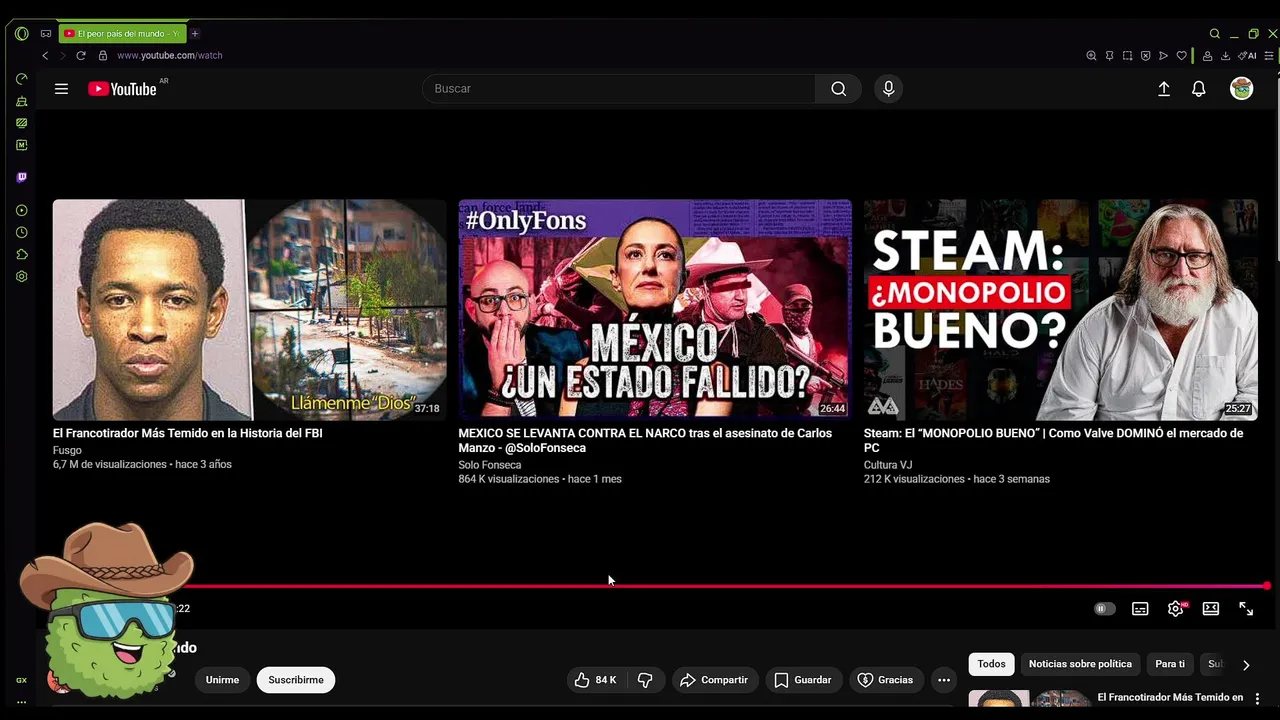Save video with Guardar button

coord(803,680)
